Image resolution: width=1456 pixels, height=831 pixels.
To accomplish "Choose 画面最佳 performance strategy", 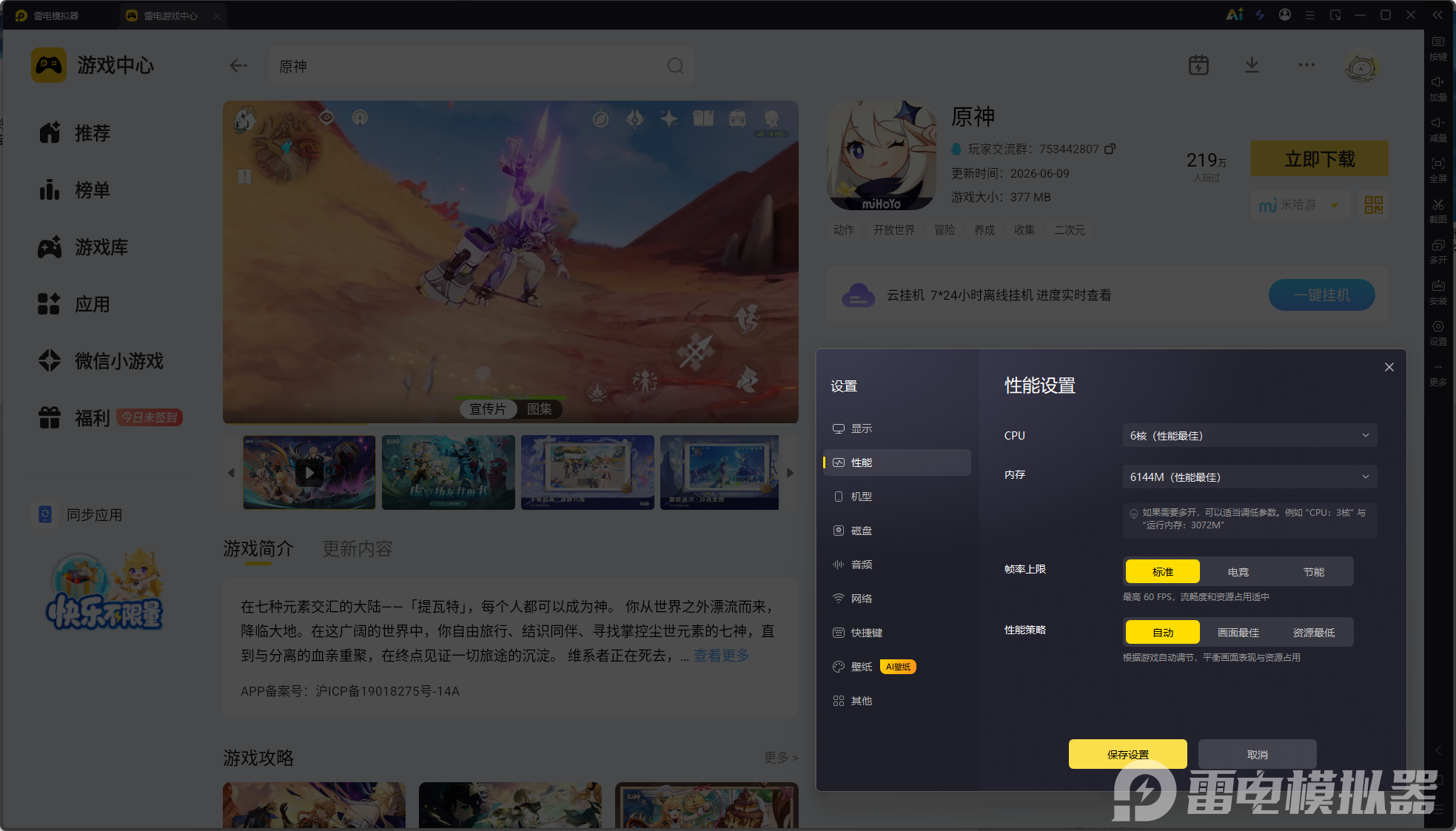I will pyautogui.click(x=1238, y=633).
